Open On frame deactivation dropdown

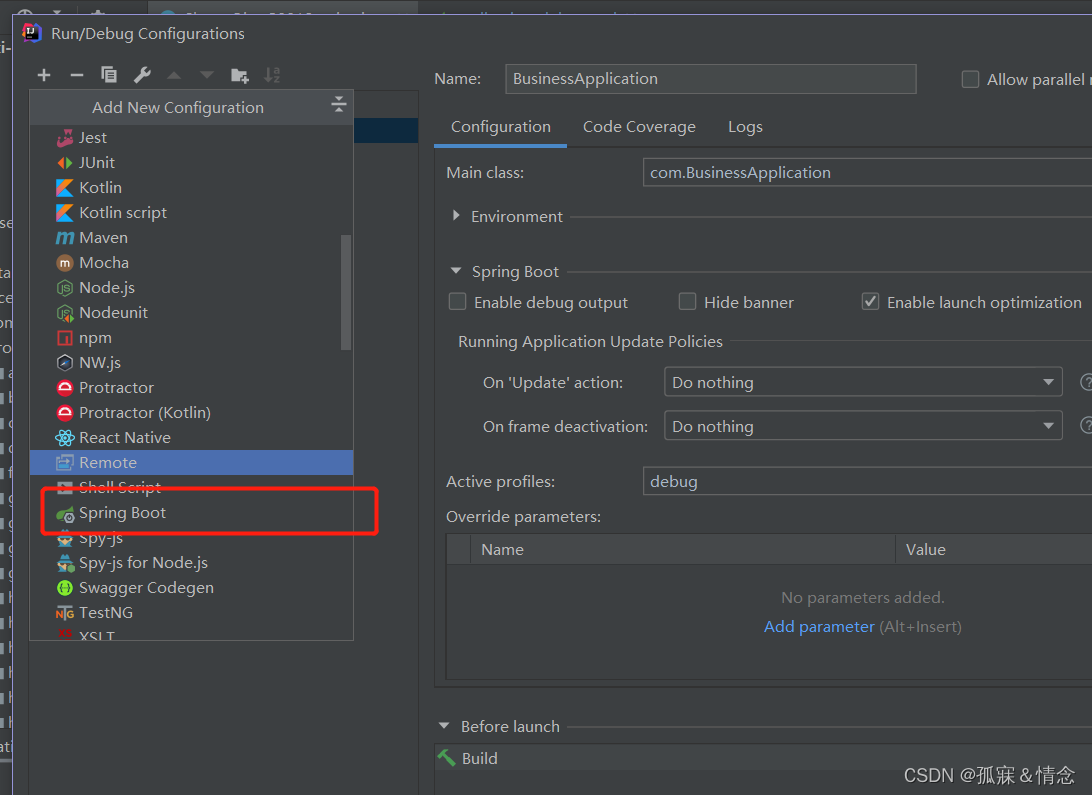[x=863, y=426]
